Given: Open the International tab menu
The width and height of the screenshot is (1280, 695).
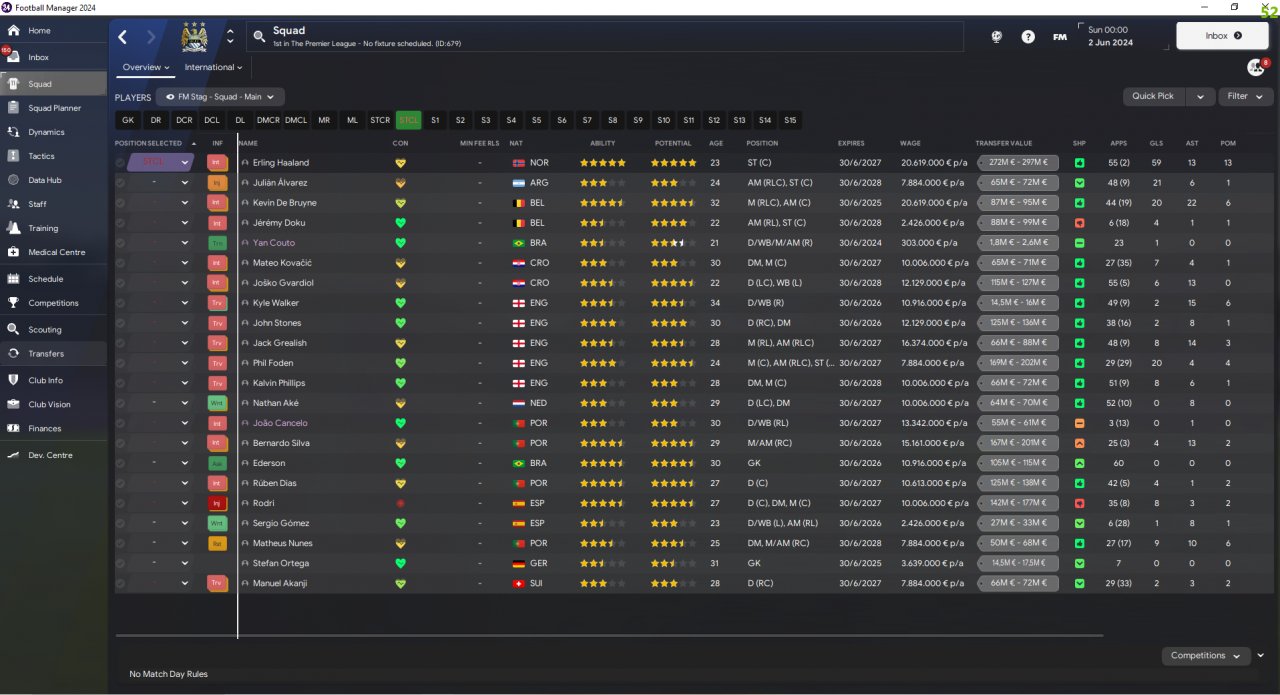Looking at the screenshot, I should [x=214, y=68].
